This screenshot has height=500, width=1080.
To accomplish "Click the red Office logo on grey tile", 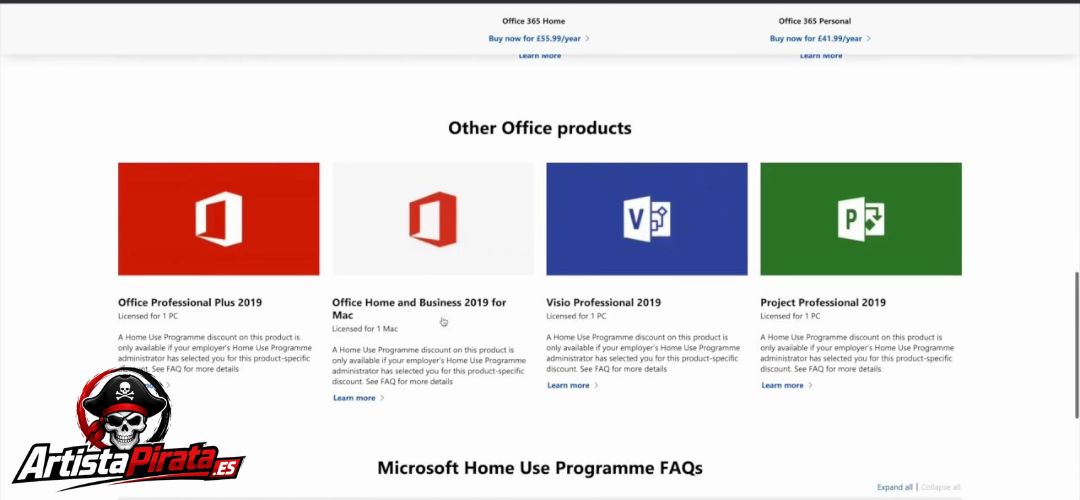I will coord(433,219).
